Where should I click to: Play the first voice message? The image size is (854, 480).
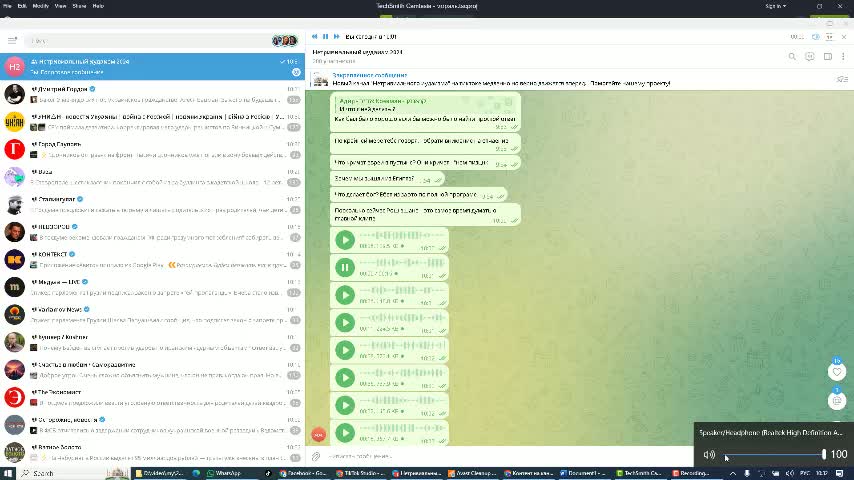click(345, 240)
